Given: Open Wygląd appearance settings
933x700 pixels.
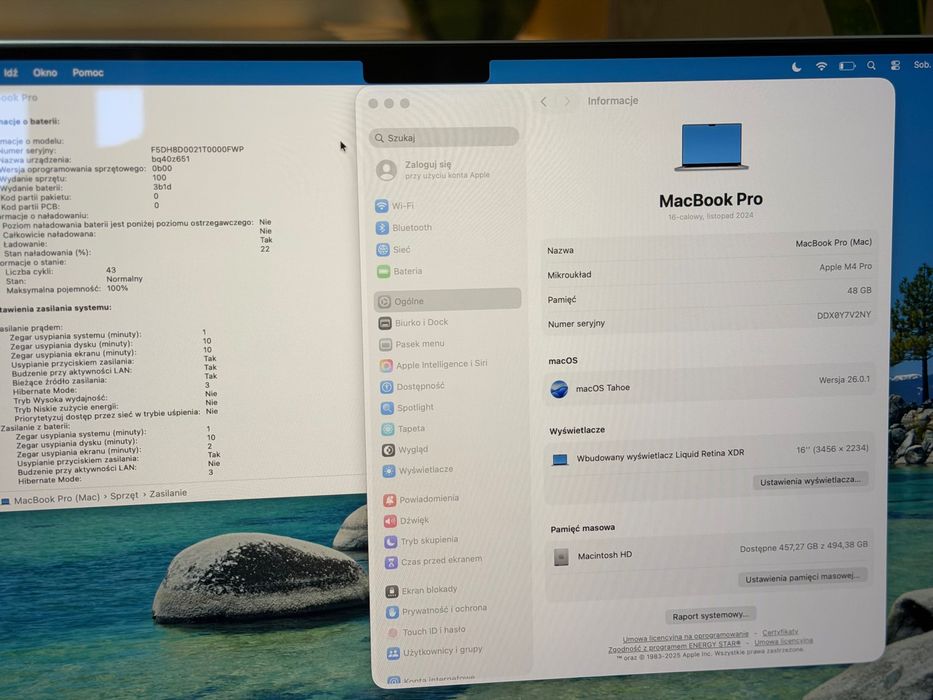Looking at the screenshot, I should click(405, 449).
